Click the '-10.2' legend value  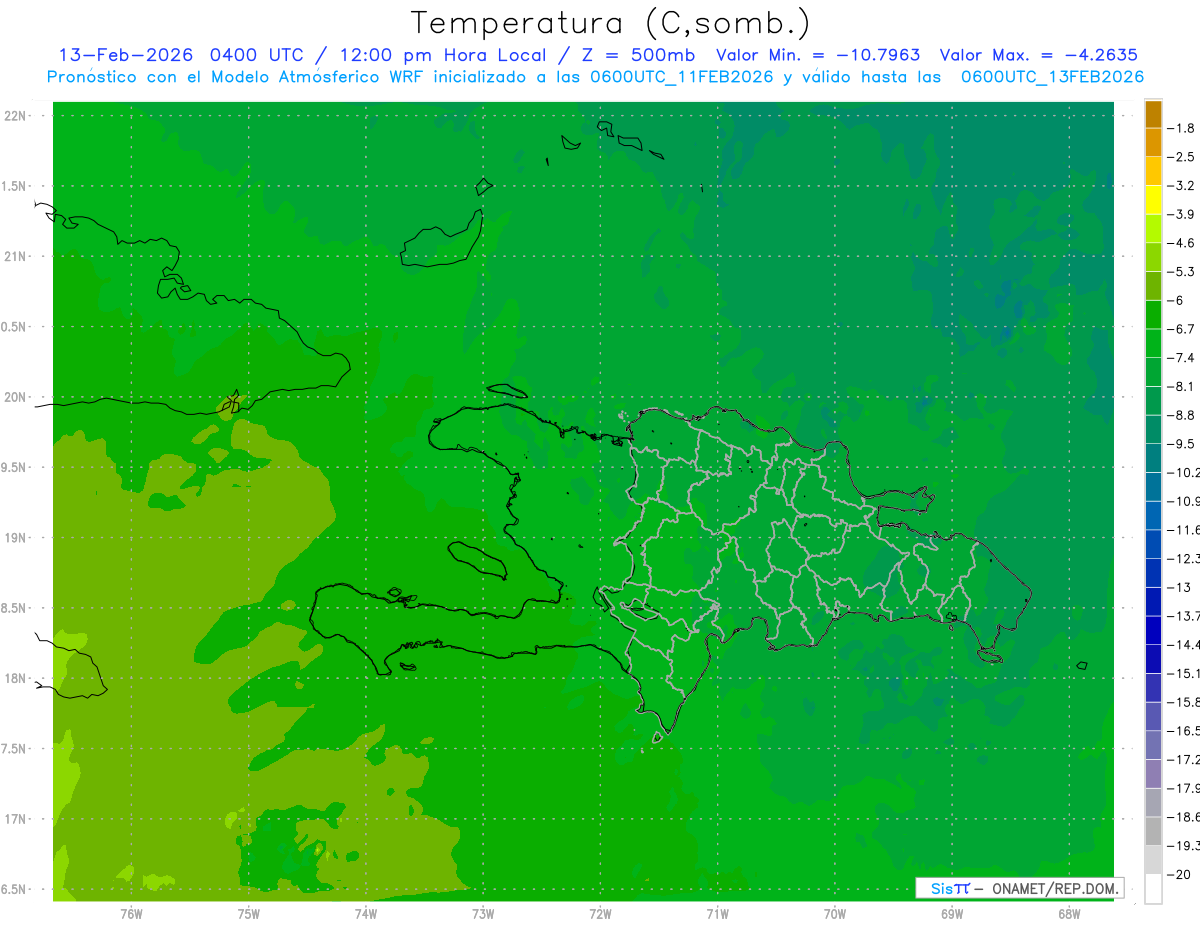tap(1184, 472)
